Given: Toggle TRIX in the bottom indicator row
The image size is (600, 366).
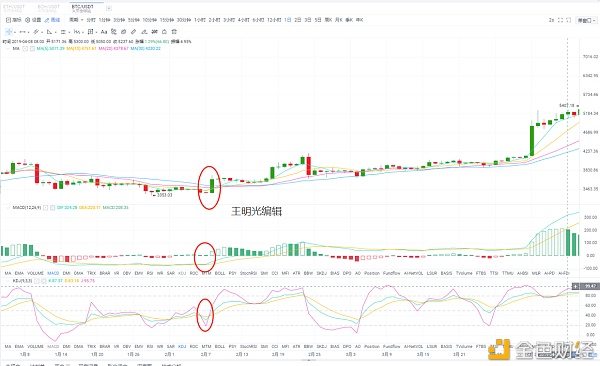Looking at the screenshot, I should click(x=91, y=346).
